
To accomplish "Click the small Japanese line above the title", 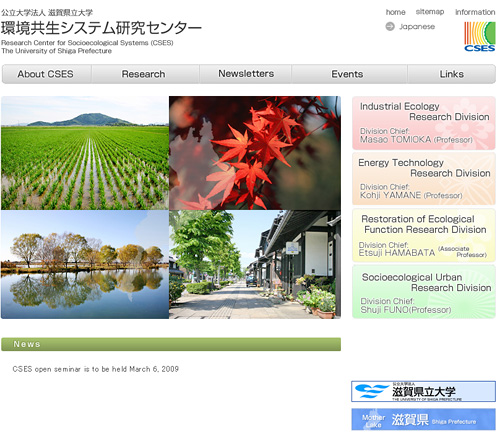I will [x=47, y=13].
